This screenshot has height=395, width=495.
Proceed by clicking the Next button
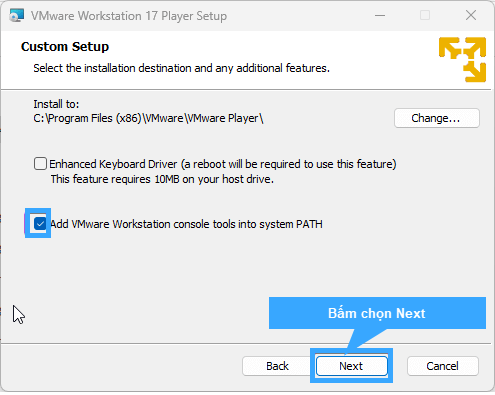click(352, 366)
